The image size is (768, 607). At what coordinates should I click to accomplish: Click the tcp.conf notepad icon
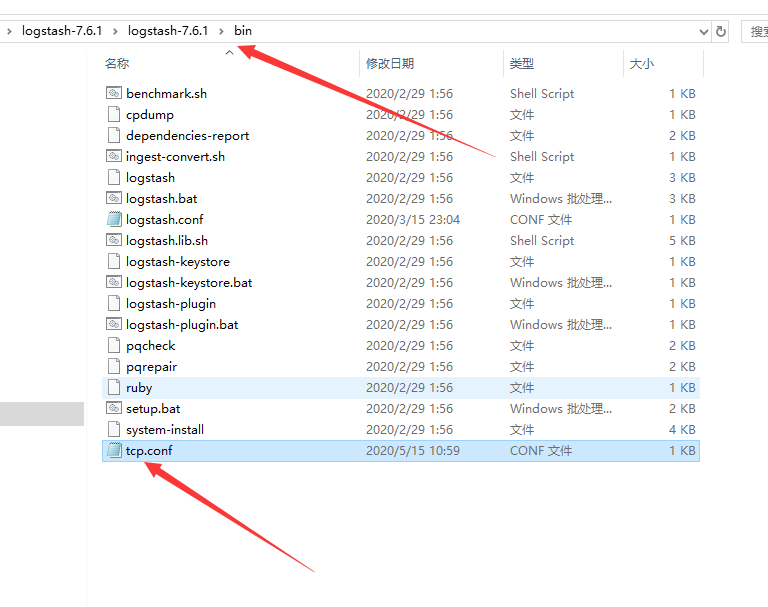click(114, 451)
